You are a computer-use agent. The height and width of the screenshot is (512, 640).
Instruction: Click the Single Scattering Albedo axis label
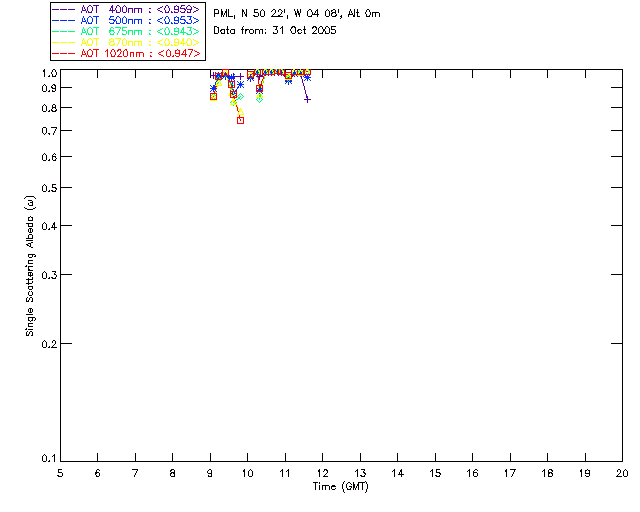[x=30, y=266]
